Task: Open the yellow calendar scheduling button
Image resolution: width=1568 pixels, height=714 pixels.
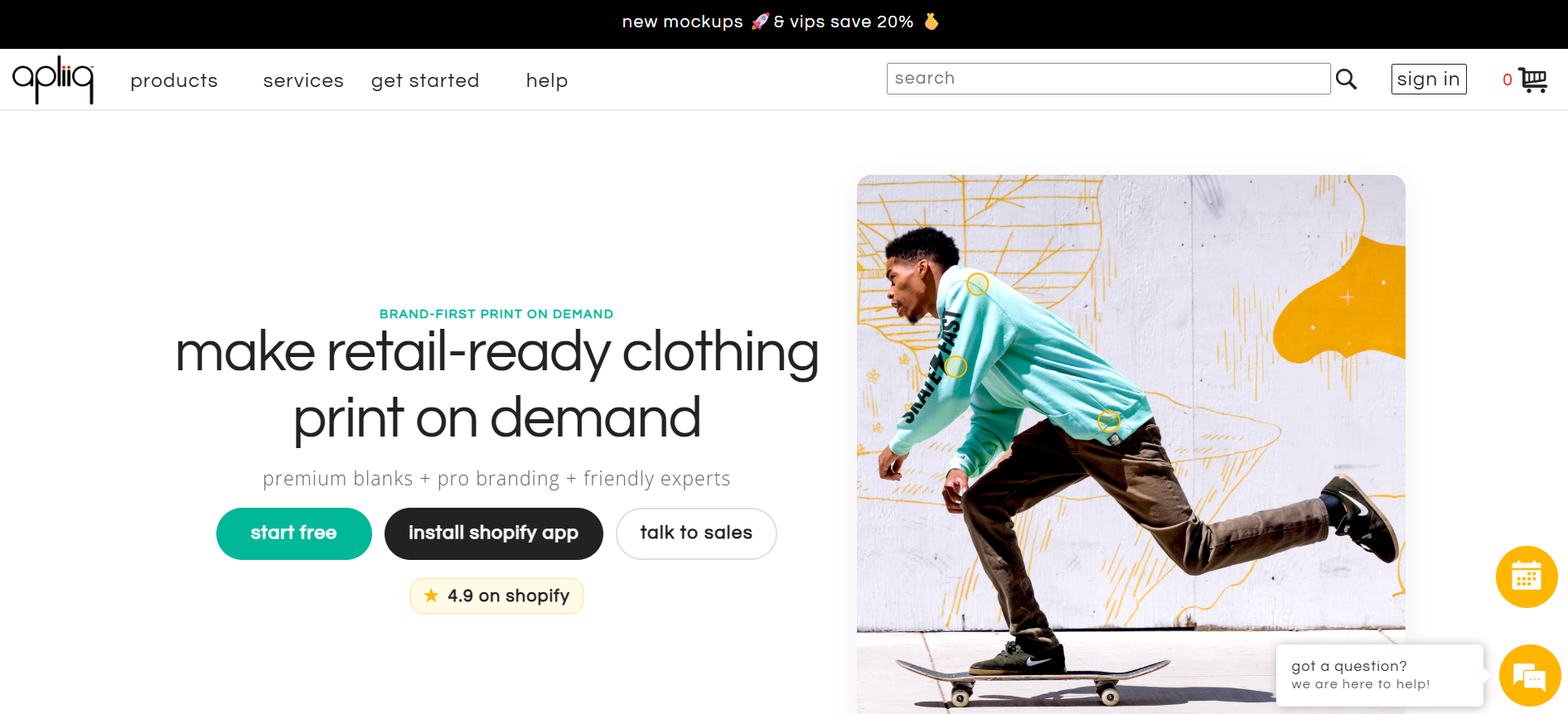Action: tap(1526, 577)
